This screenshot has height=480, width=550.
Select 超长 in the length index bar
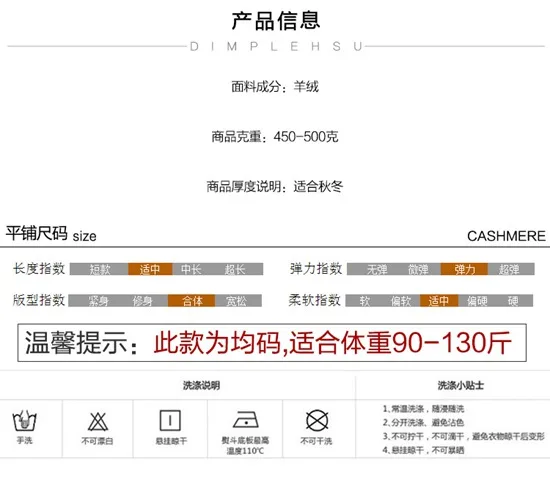(235, 269)
